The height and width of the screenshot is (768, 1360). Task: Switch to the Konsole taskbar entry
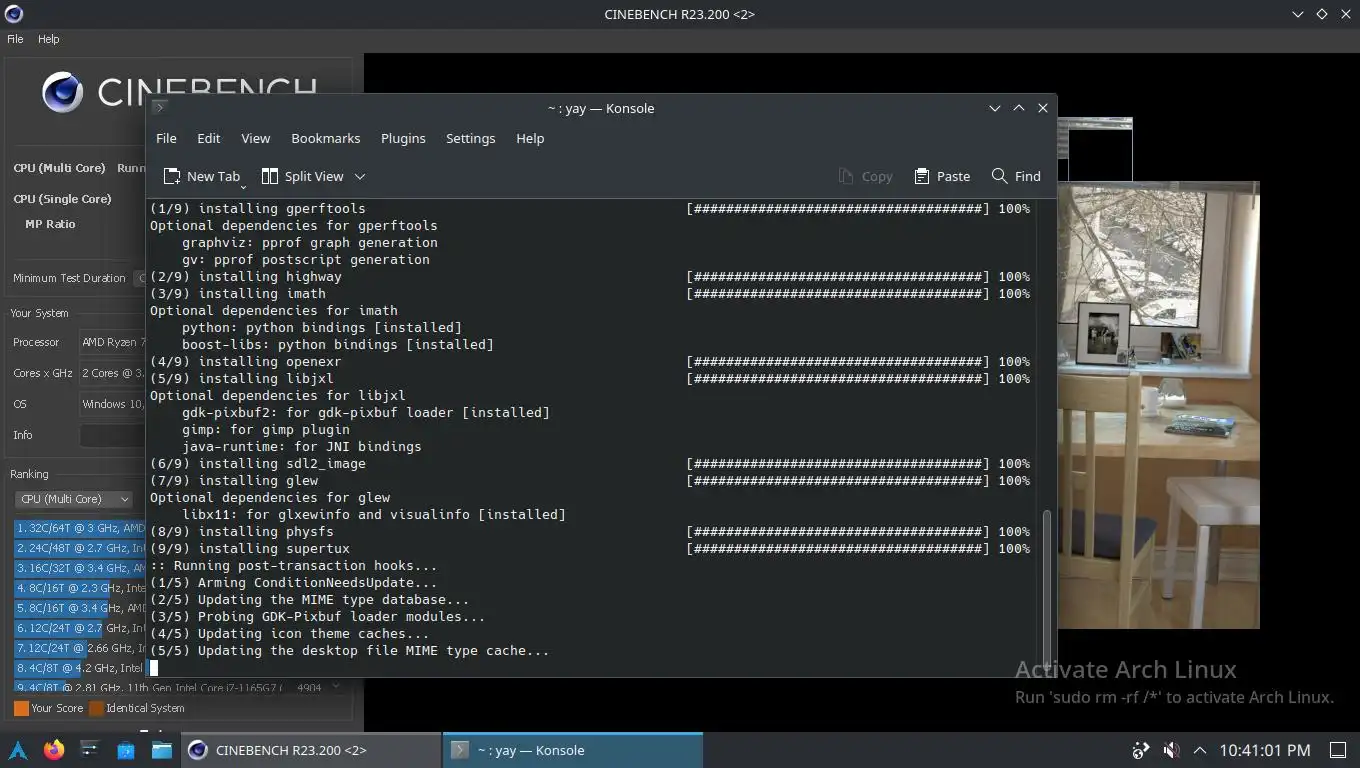coord(572,750)
